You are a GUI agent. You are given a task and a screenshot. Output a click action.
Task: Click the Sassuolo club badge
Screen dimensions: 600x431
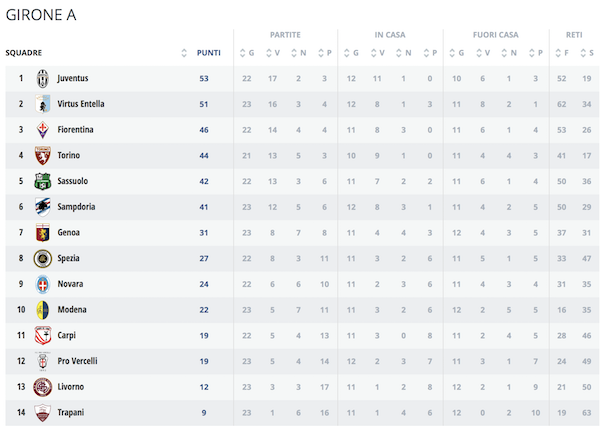point(42,181)
